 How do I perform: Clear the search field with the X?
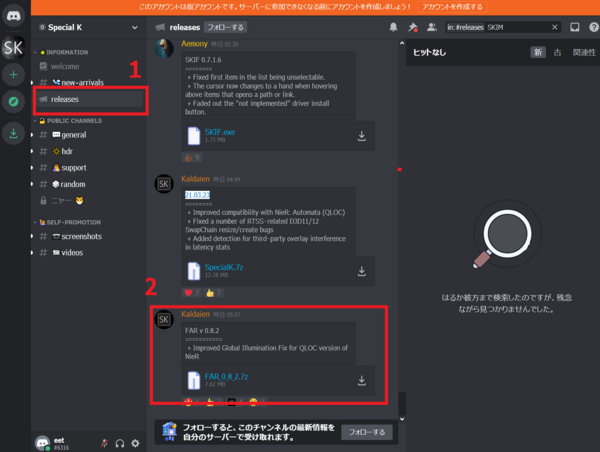click(x=552, y=27)
